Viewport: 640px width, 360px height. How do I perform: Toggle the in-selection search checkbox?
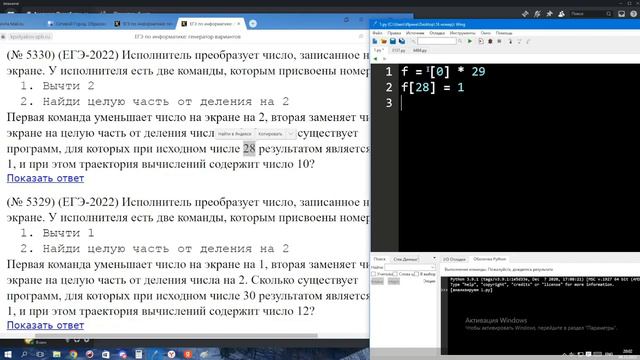[416, 274]
